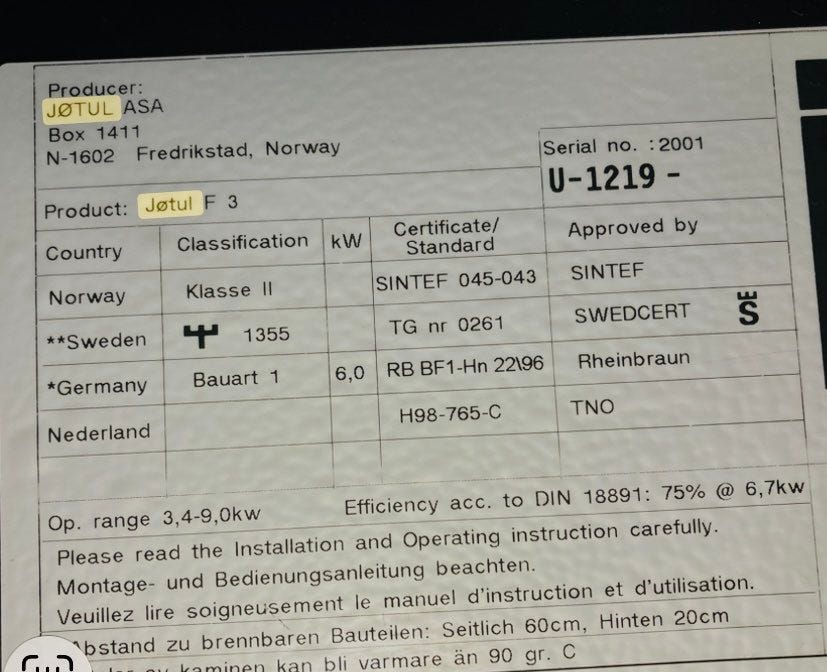Tap the "TNO" approval cell
Image resolution: width=827 pixels, height=672 pixels.
(x=592, y=407)
